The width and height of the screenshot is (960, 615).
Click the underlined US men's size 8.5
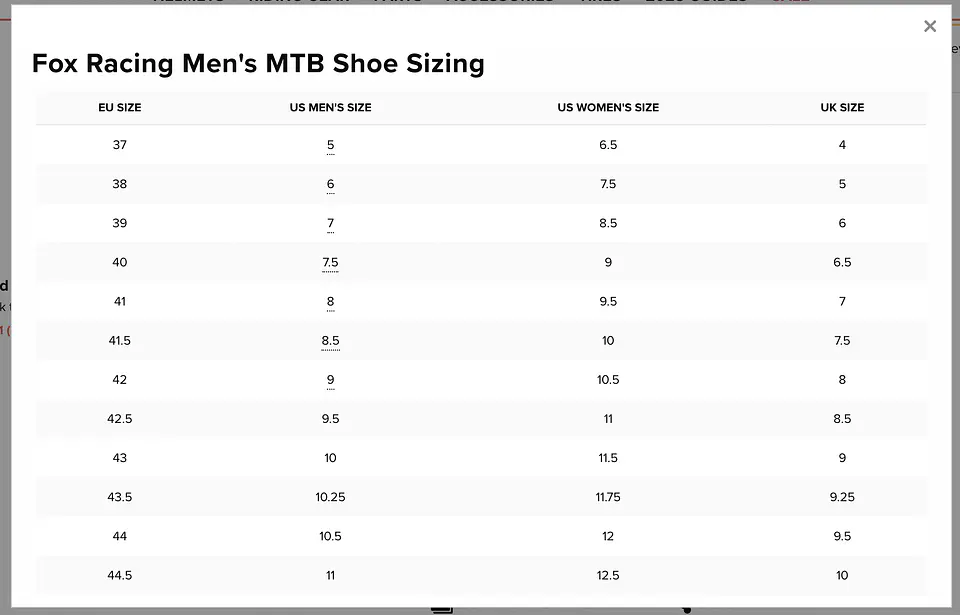coord(331,341)
